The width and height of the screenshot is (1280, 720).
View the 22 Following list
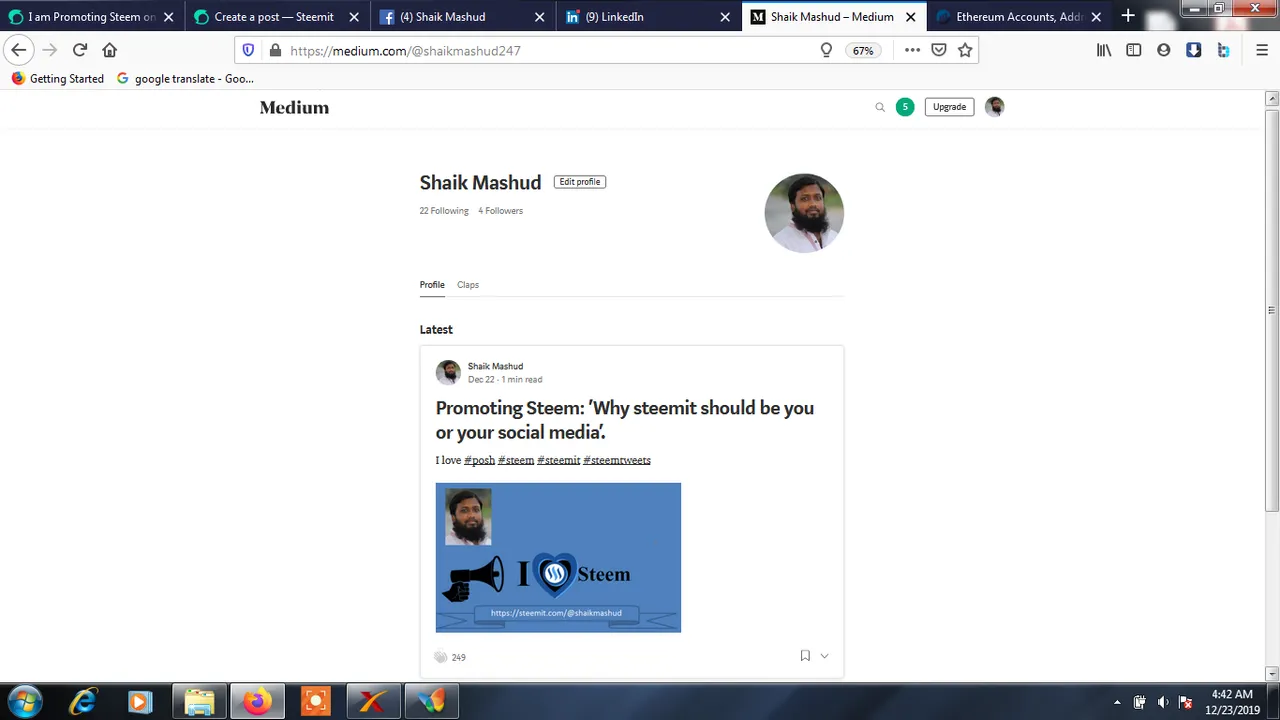[x=444, y=211]
